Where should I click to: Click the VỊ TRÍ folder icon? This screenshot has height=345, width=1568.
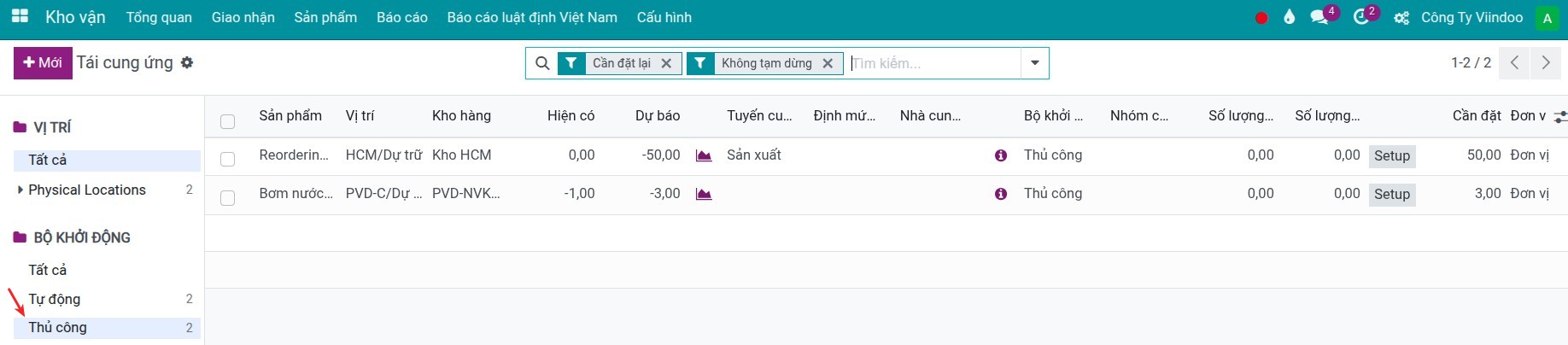pyautogui.click(x=20, y=127)
